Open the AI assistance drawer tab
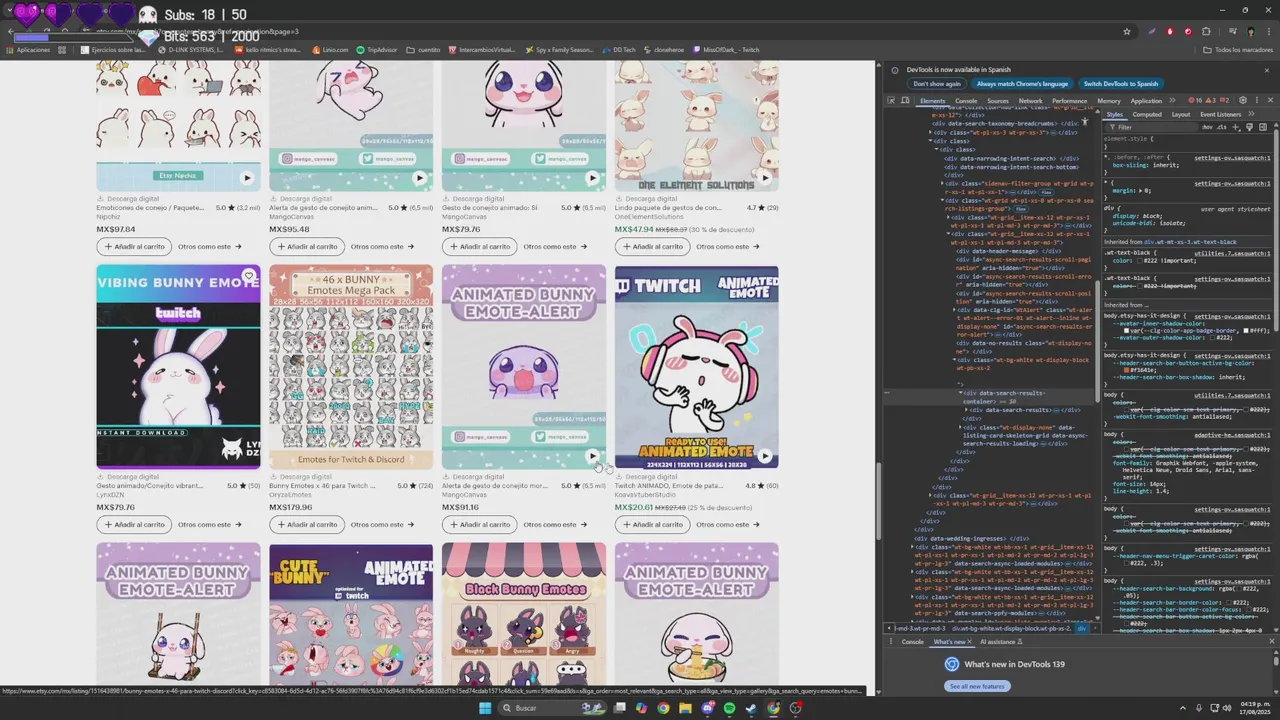Image resolution: width=1280 pixels, height=720 pixels. (1000, 641)
